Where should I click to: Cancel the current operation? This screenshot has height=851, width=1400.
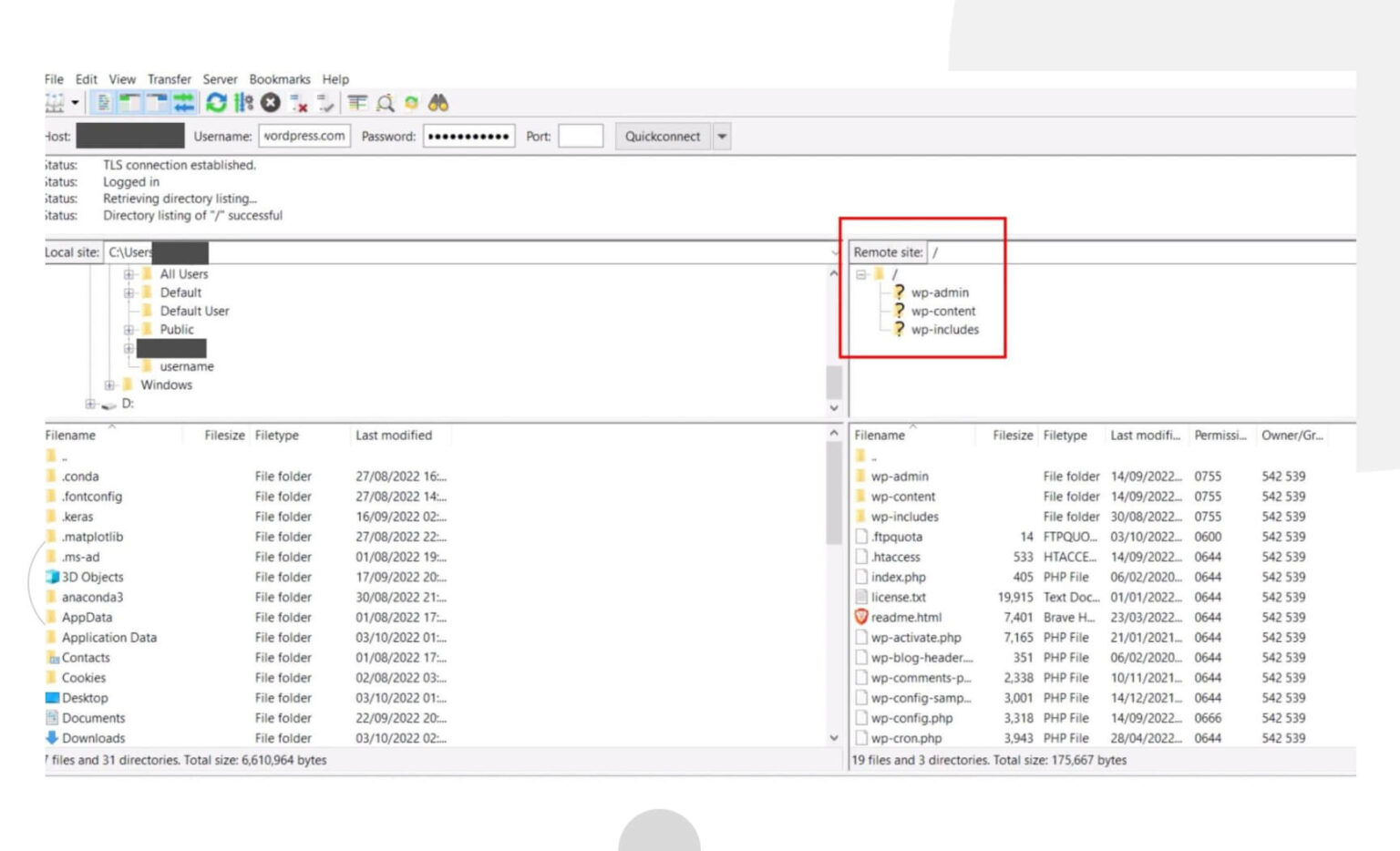[269, 102]
